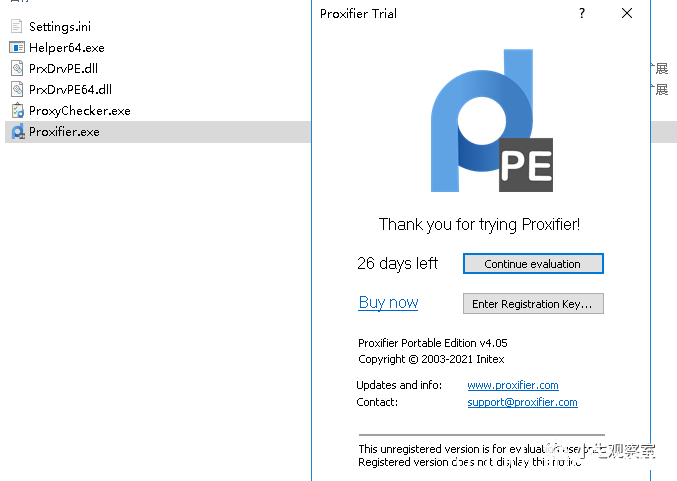This screenshot has height=481, width=677.
Task: Select the Proxifier.exe file name
Action: point(64,132)
